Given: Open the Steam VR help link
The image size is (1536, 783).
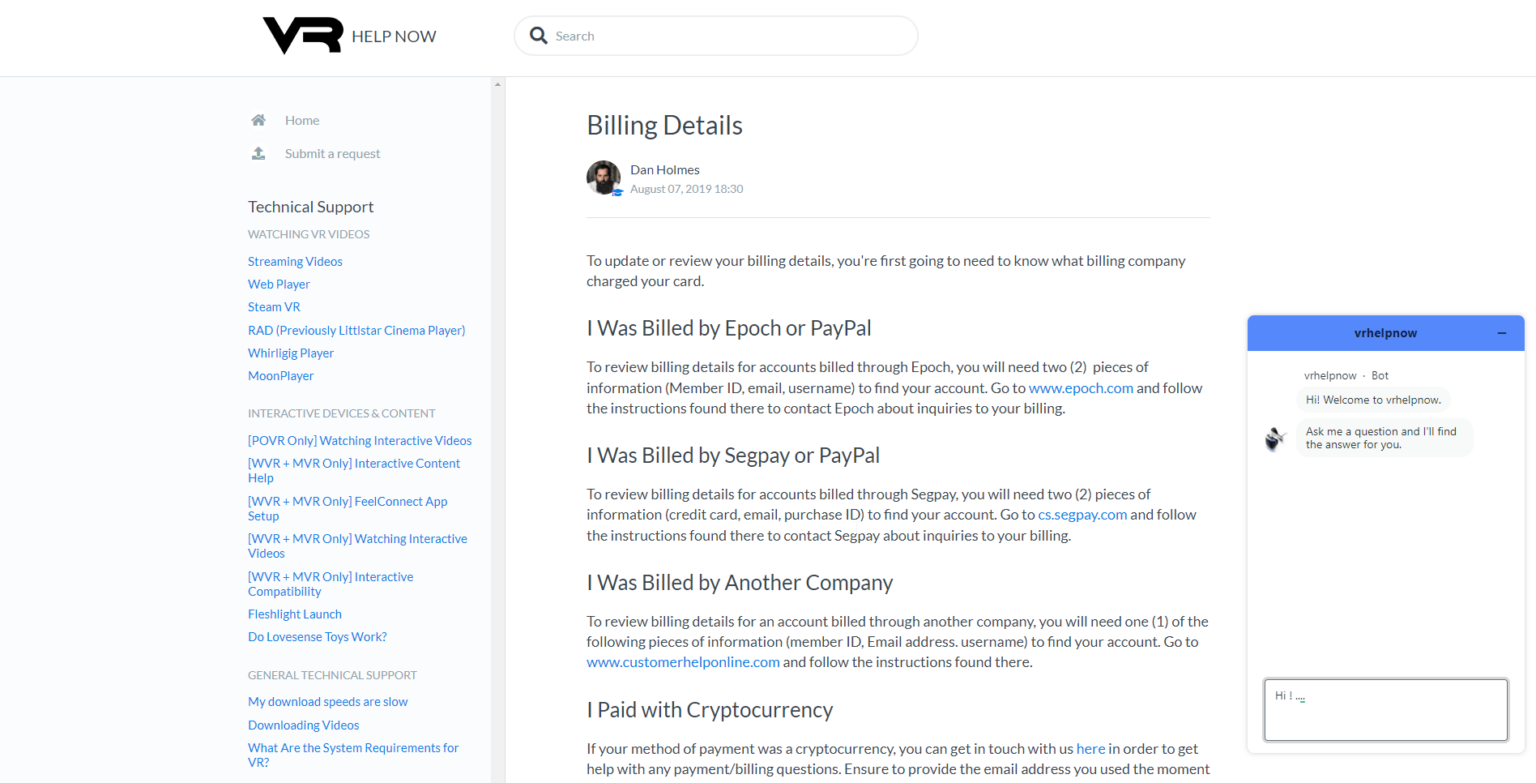Looking at the screenshot, I should 274,307.
